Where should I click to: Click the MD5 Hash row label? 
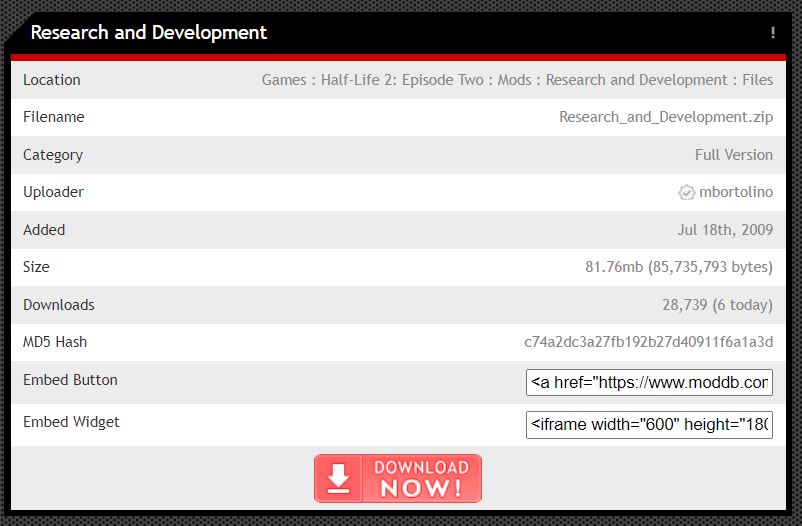pyautogui.click(x=55, y=342)
